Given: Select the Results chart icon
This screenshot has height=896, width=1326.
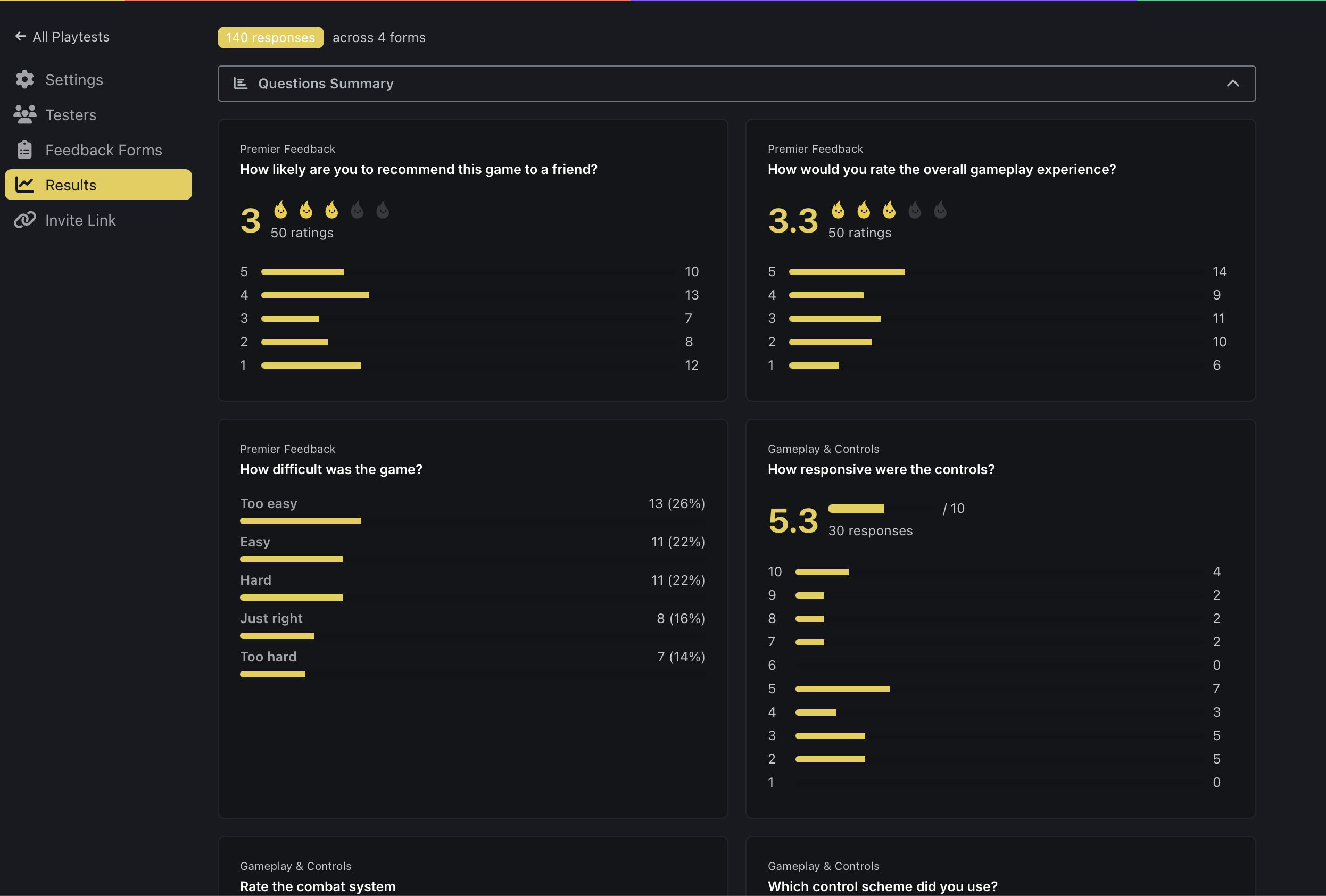Looking at the screenshot, I should (x=25, y=184).
